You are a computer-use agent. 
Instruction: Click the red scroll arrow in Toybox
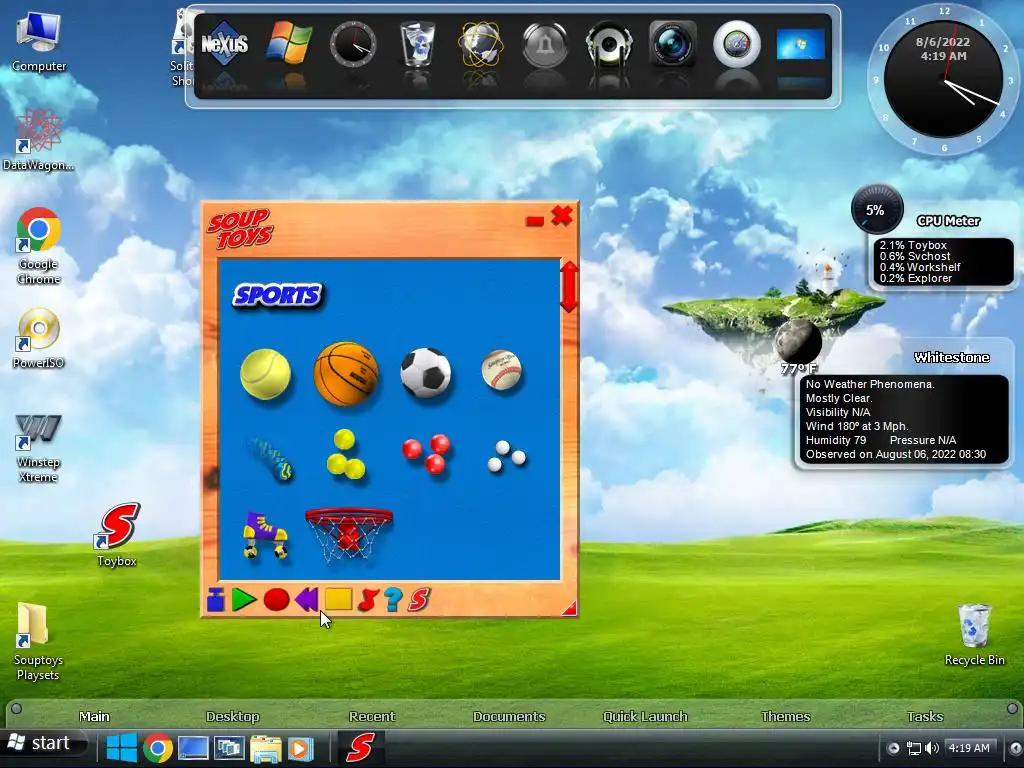click(569, 287)
